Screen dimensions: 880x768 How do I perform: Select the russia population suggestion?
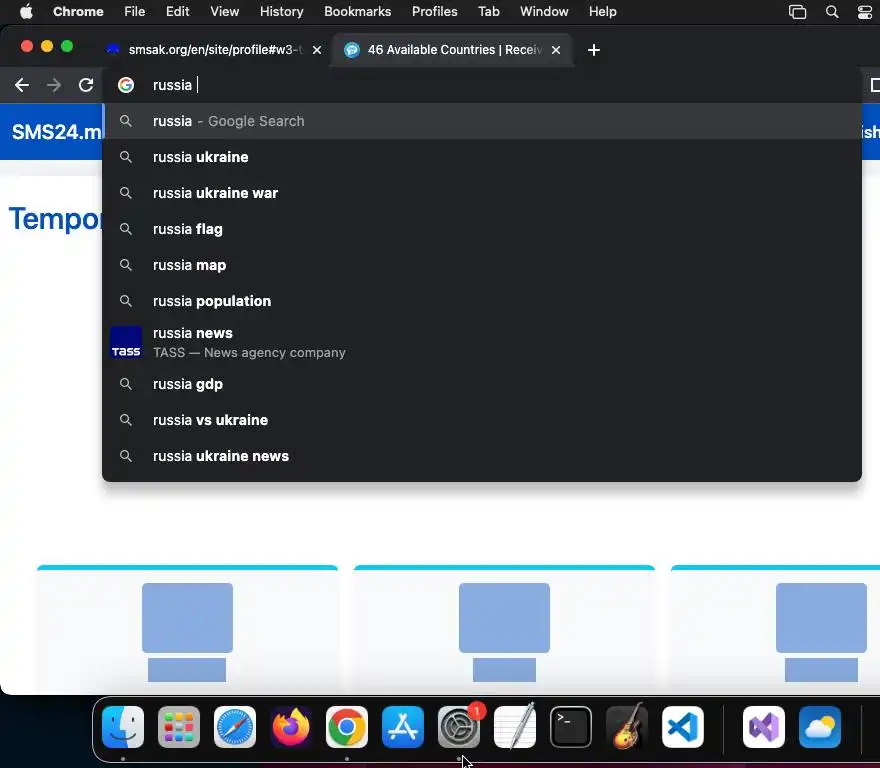coord(482,301)
